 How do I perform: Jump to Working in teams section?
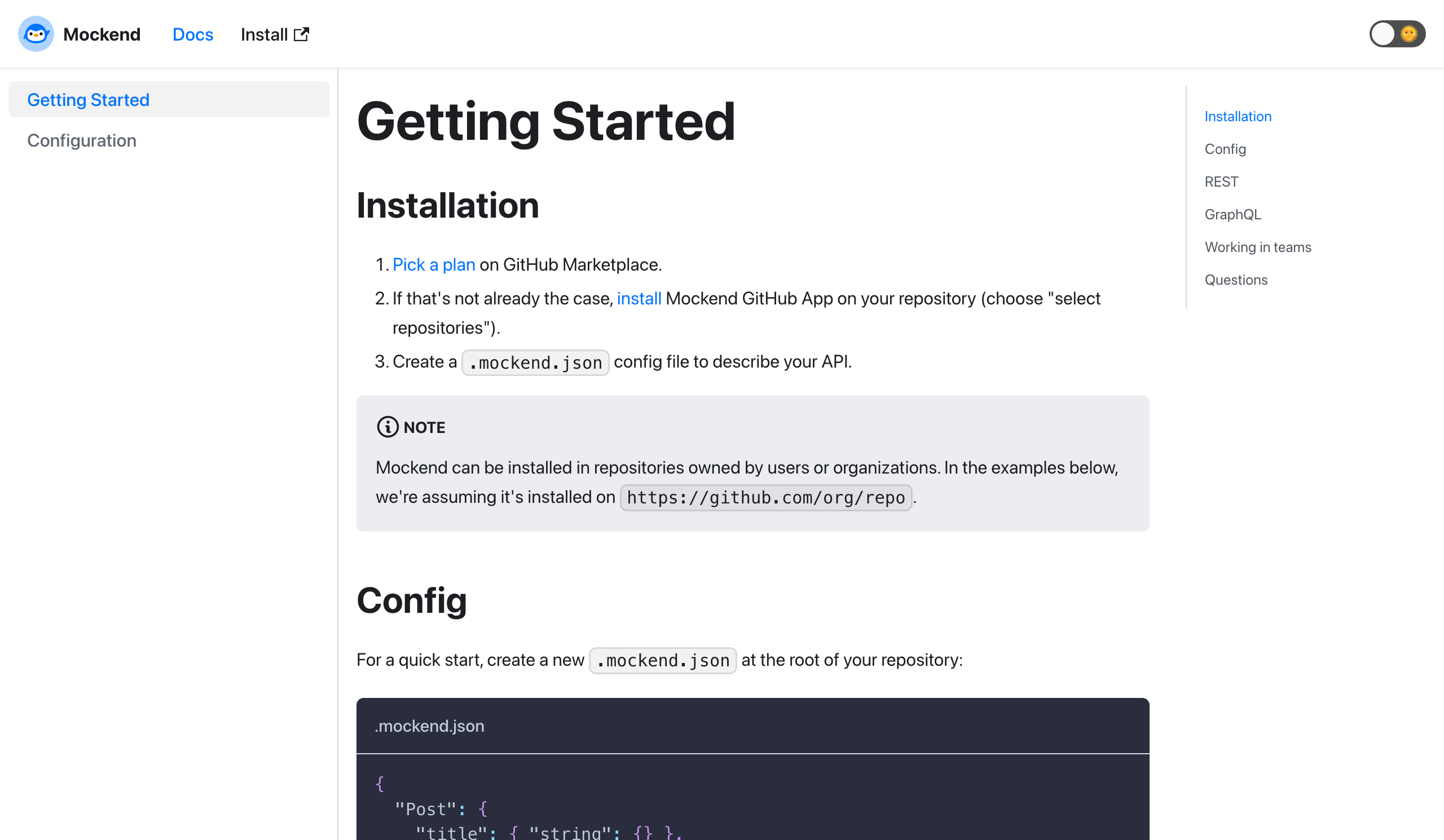click(1258, 247)
